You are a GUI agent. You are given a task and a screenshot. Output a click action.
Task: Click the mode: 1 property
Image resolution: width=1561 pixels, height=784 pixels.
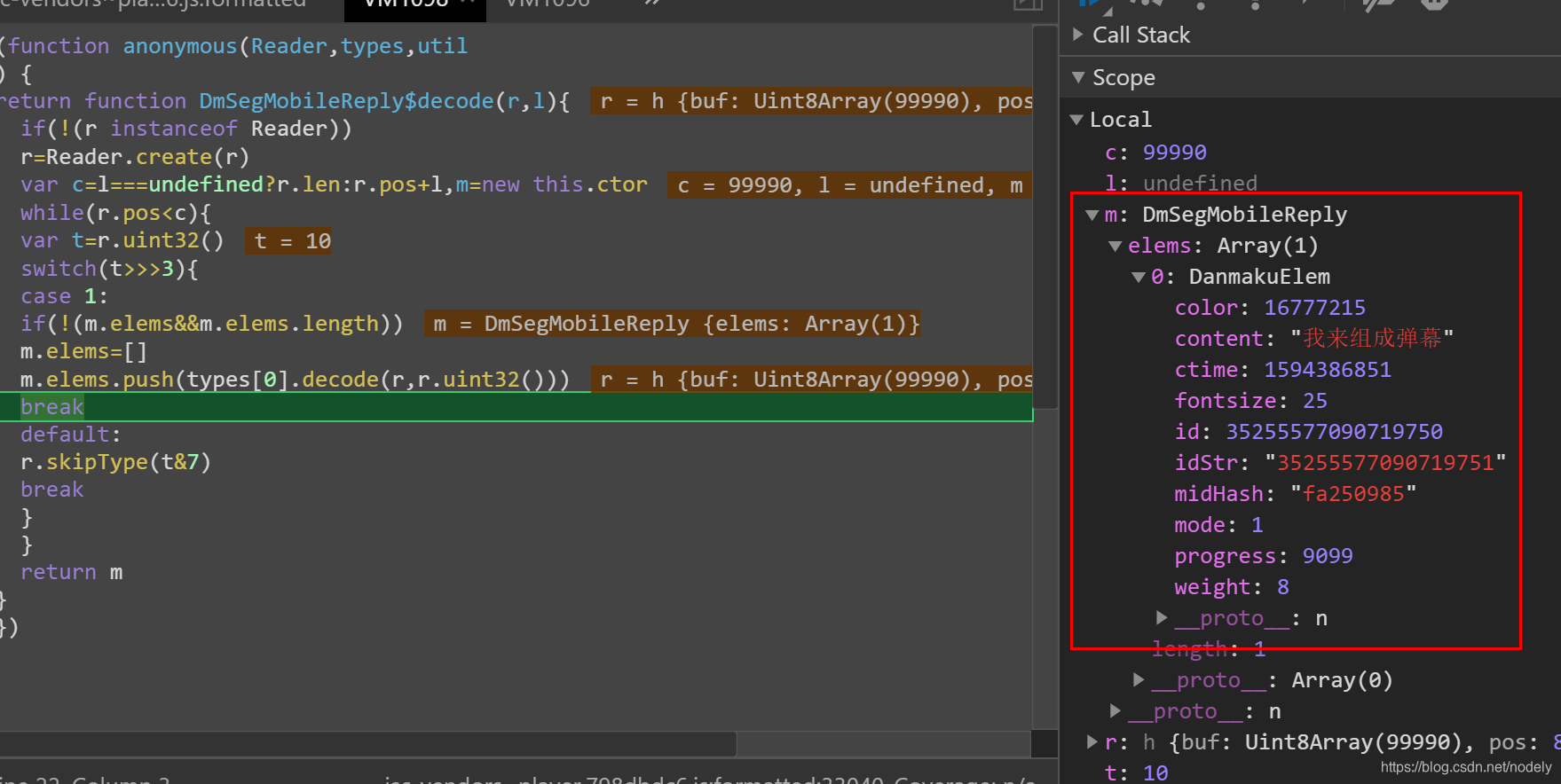pyautogui.click(x=1218, y=525)
